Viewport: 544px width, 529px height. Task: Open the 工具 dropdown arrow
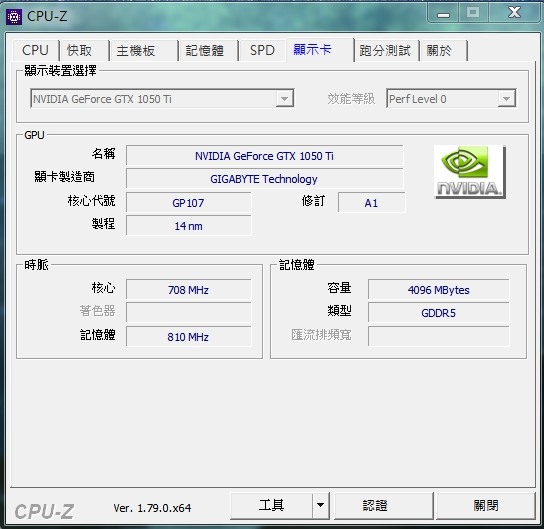point(321,505)
